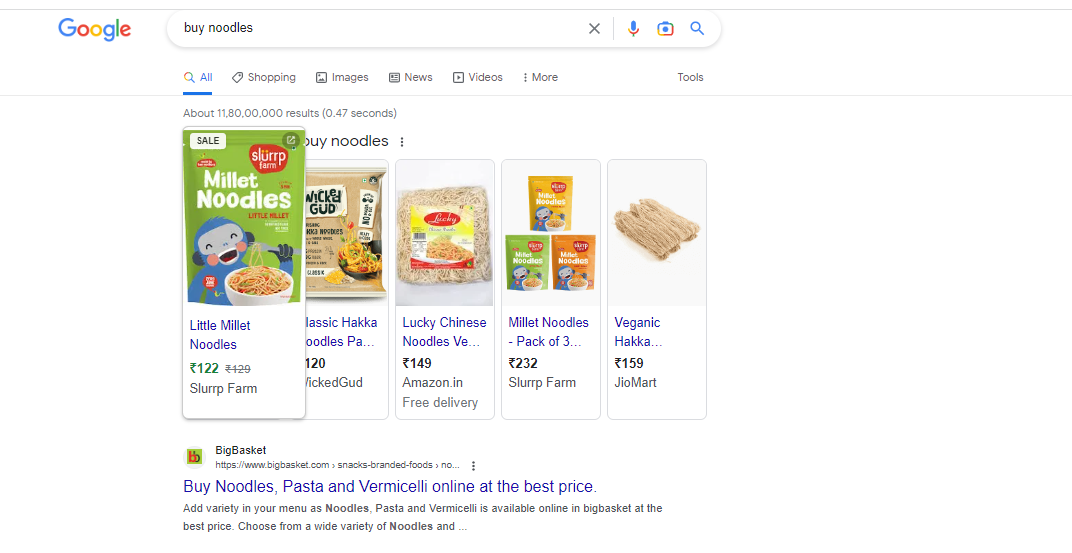Open Buy Noodles, Pasta and Vermicelli link
1072x553 pixels.
[389, 487]
